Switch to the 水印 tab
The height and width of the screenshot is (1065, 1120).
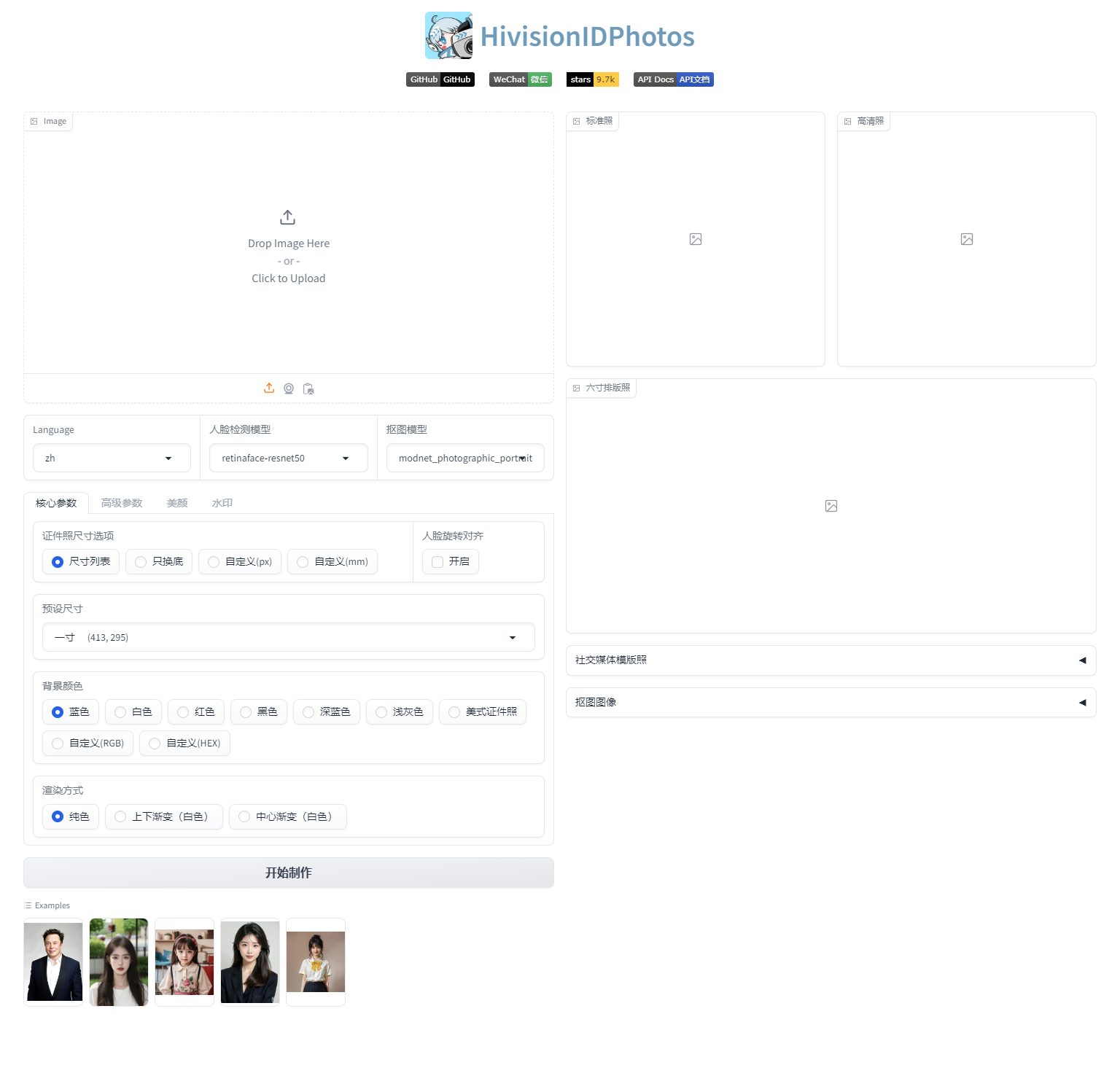[x=222, y=503]
